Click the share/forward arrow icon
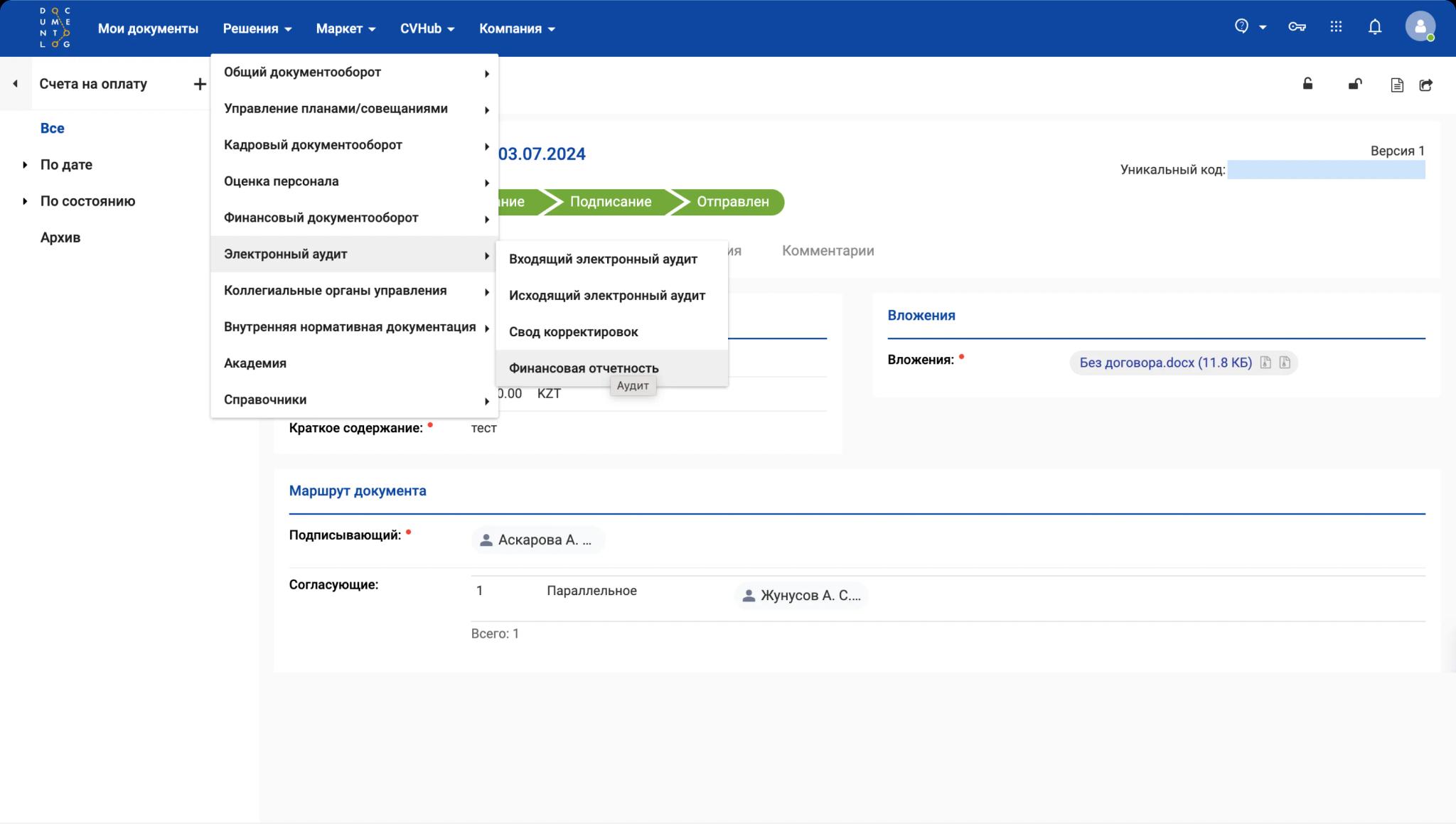Screen dimensions: 1456x824 pyautogui.click(x=1425, y=85)
